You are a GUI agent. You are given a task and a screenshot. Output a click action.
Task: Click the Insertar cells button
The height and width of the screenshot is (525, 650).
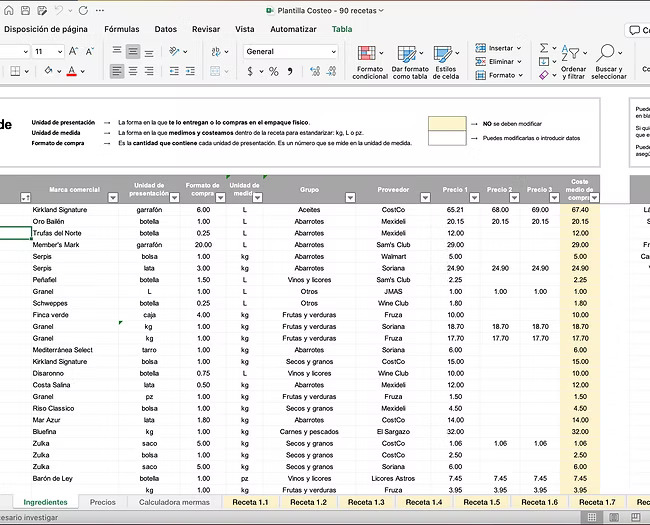(x=500, y=48)
